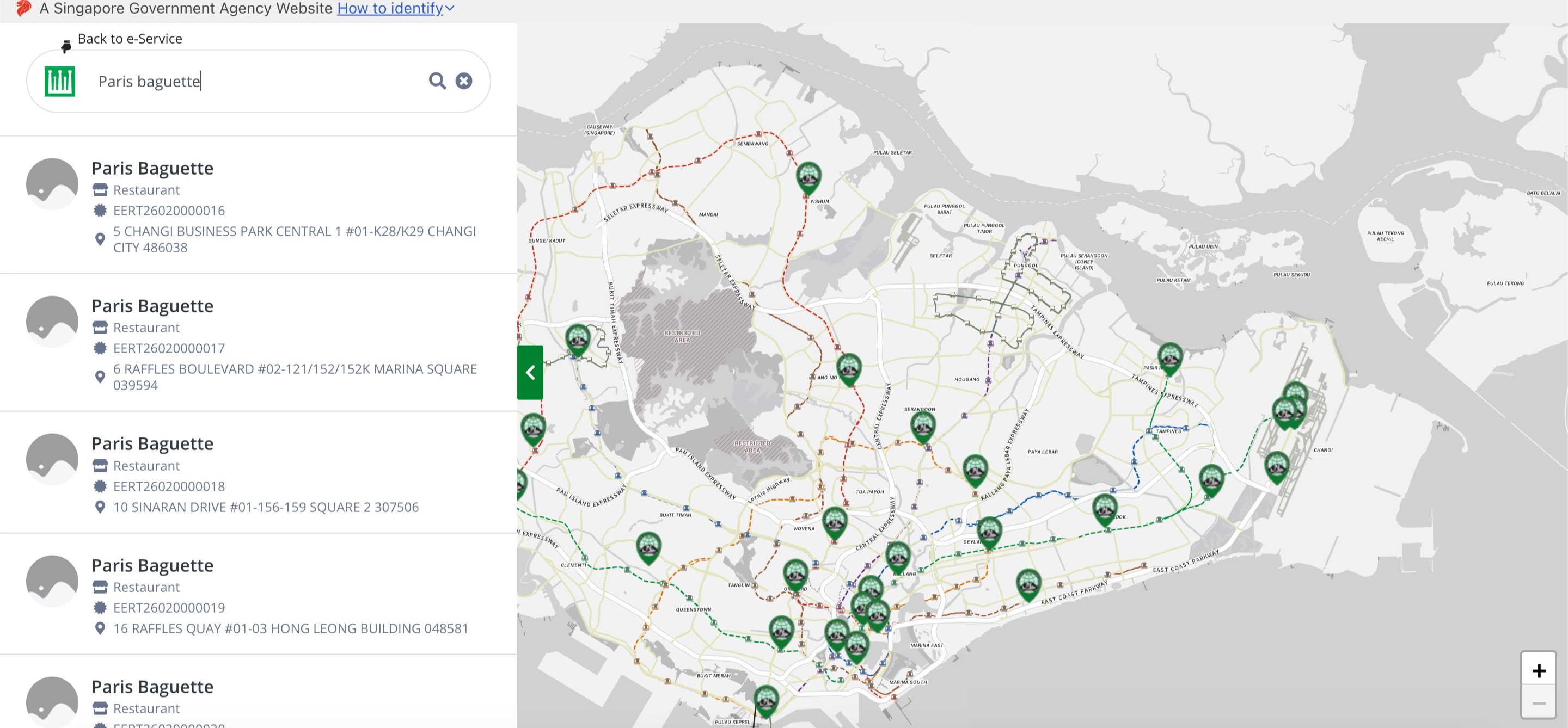Open the Changi Business Park Paris Baguette result

coord(152,169)
